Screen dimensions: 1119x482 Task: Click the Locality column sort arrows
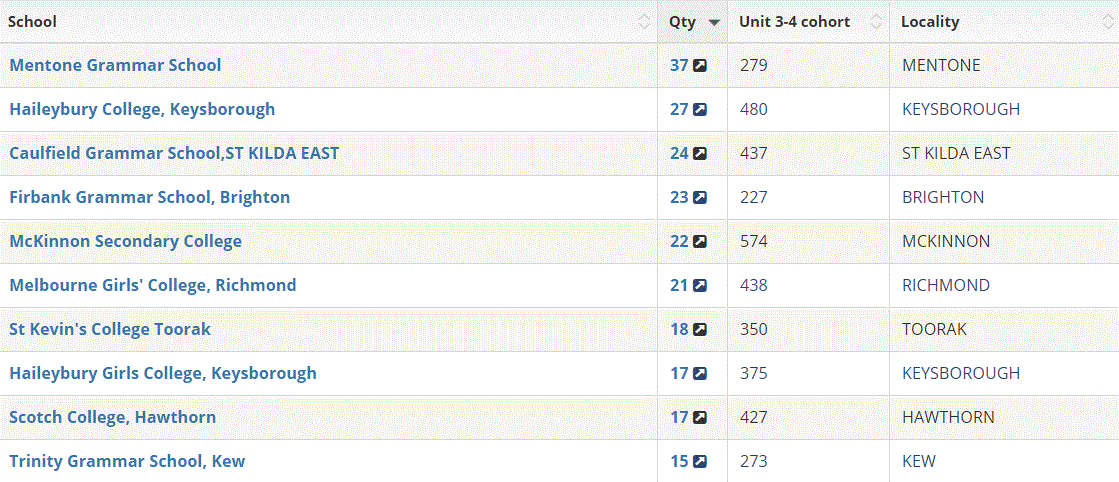pyautogui.click(x=1106, y=22)
